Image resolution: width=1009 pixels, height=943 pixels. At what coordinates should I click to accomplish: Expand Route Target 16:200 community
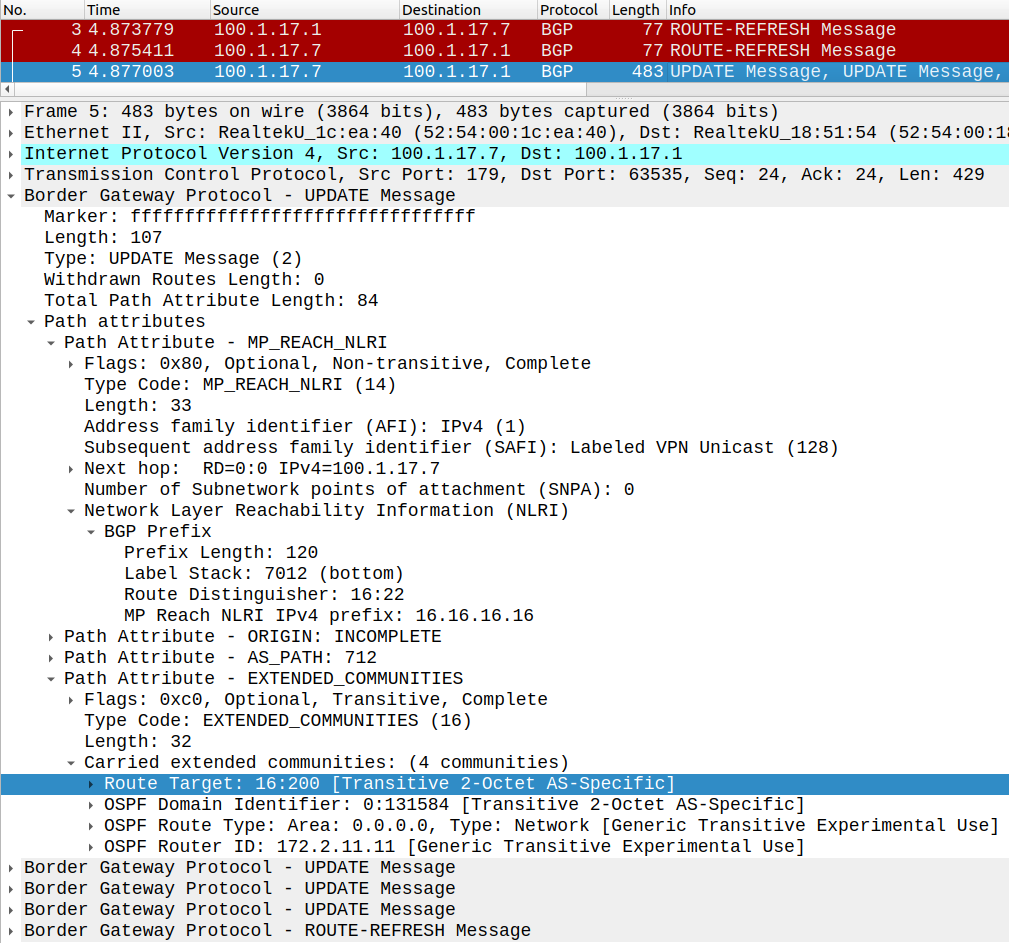[x=91, y=784]
